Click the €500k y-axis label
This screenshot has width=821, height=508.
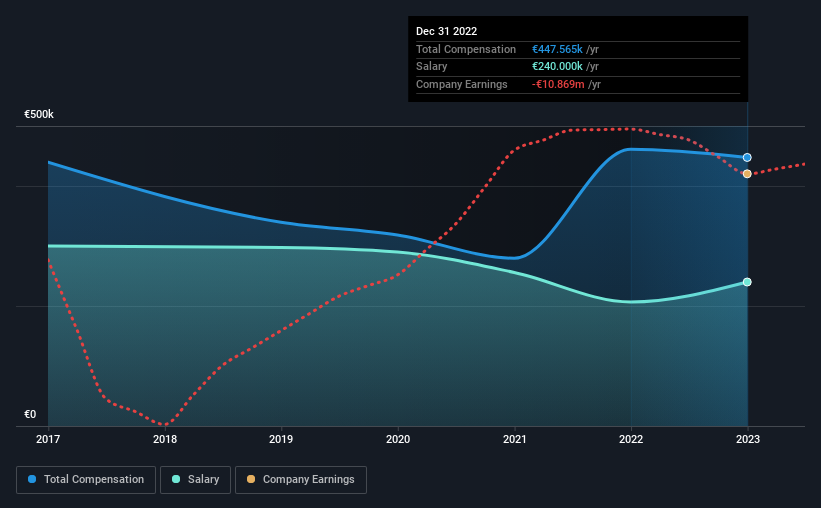pos(39,114)
